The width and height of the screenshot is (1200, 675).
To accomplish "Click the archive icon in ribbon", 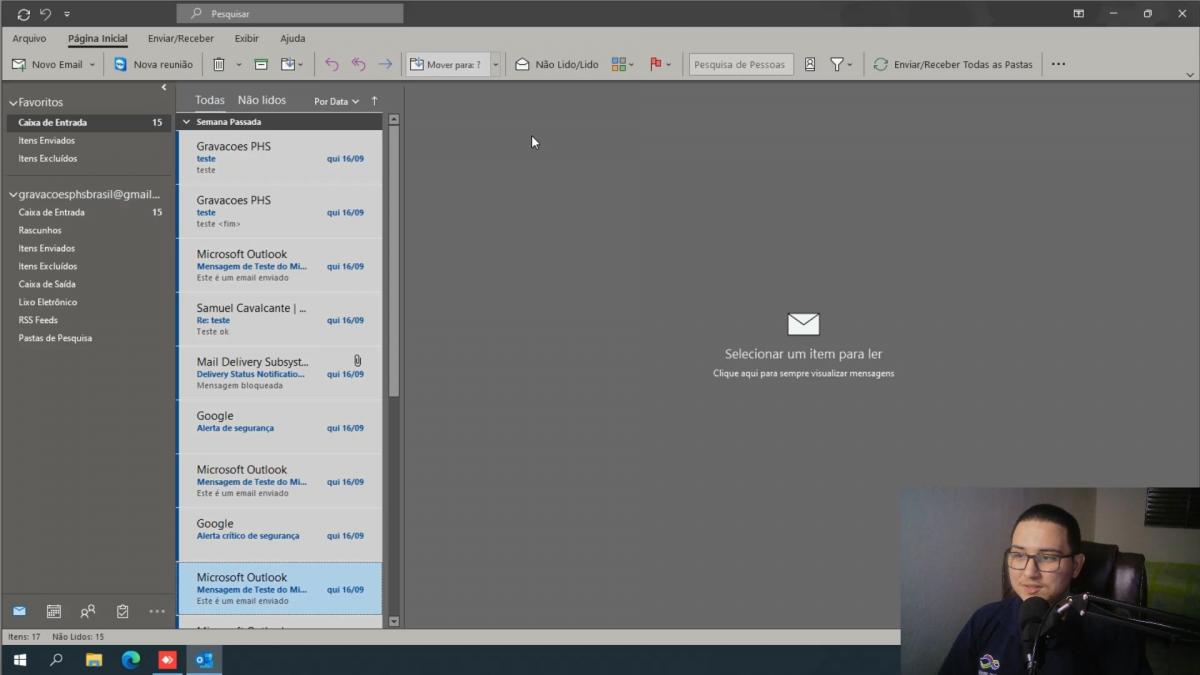I will [x=261, y=64].
